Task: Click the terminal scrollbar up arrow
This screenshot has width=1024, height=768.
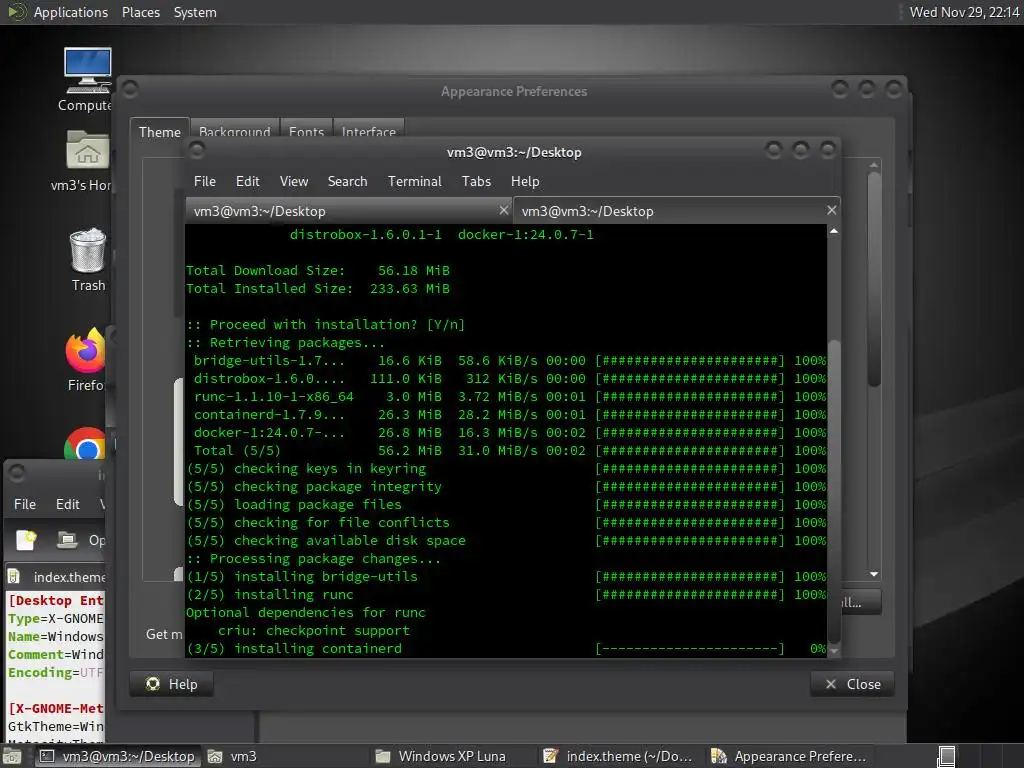Action: pyautogui.click(x=834, y=231)
